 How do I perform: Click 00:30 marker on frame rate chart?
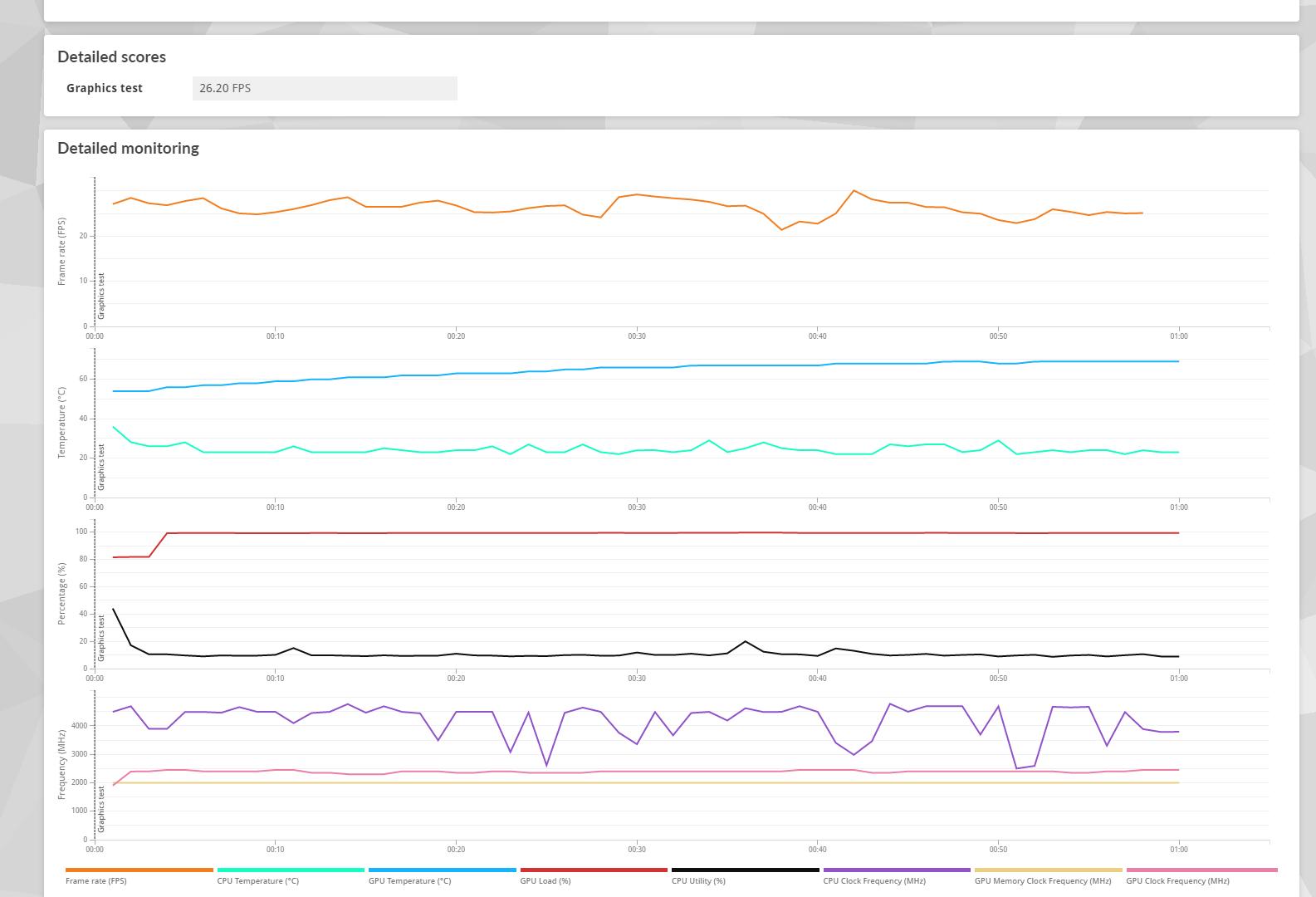point(637,336)
